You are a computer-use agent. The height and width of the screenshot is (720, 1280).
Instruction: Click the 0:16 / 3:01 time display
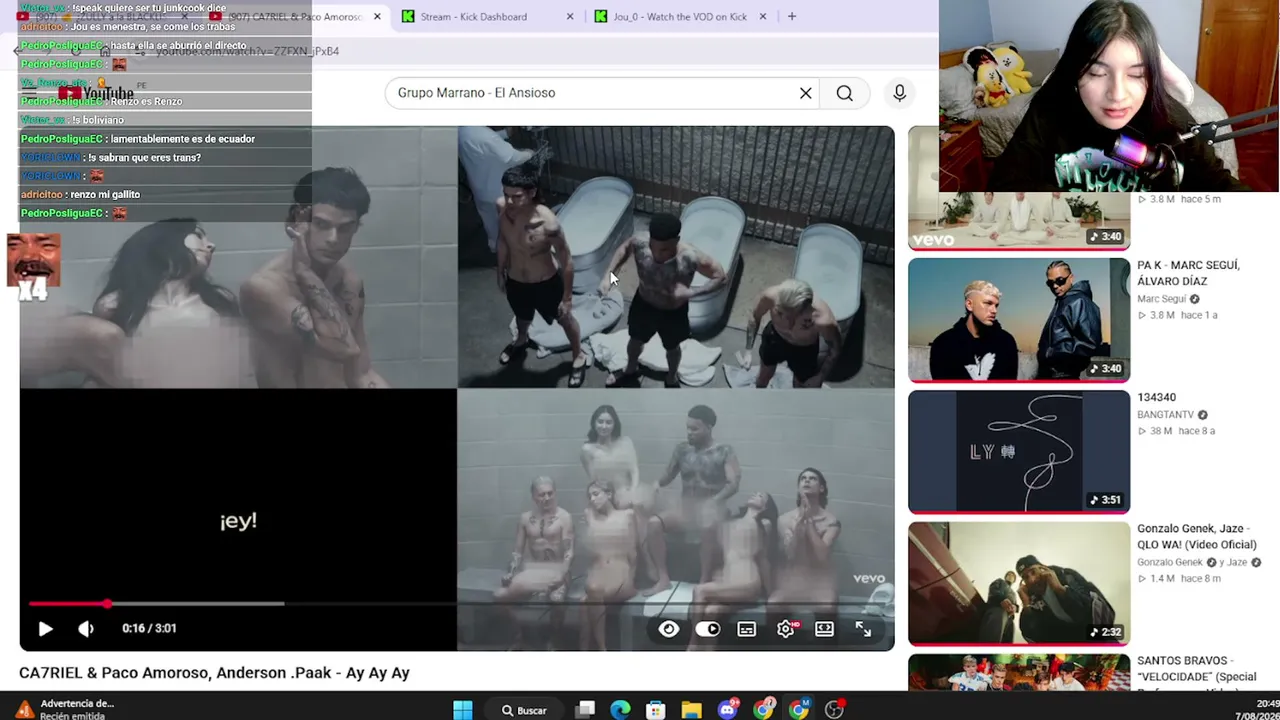pyautogui.click(x=149, y=629)
